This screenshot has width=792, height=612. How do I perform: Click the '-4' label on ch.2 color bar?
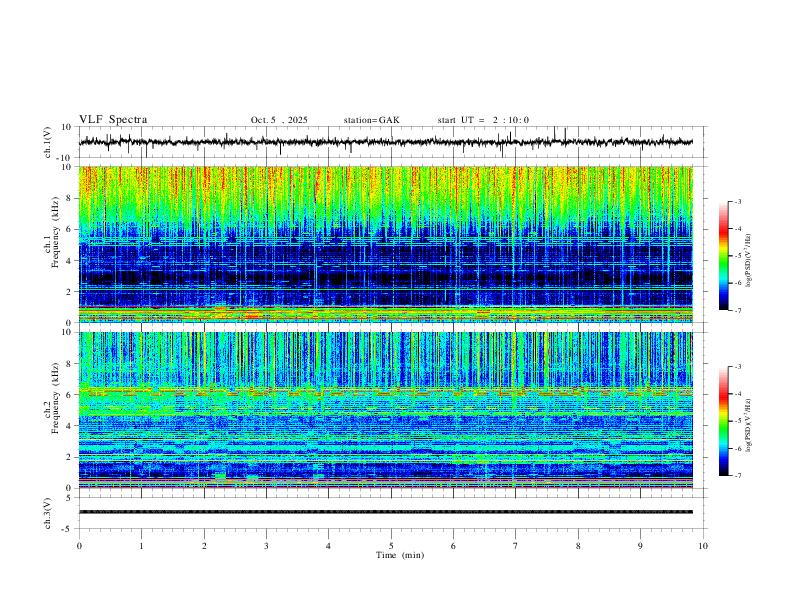pyautogui.click(x=737, y=394)
